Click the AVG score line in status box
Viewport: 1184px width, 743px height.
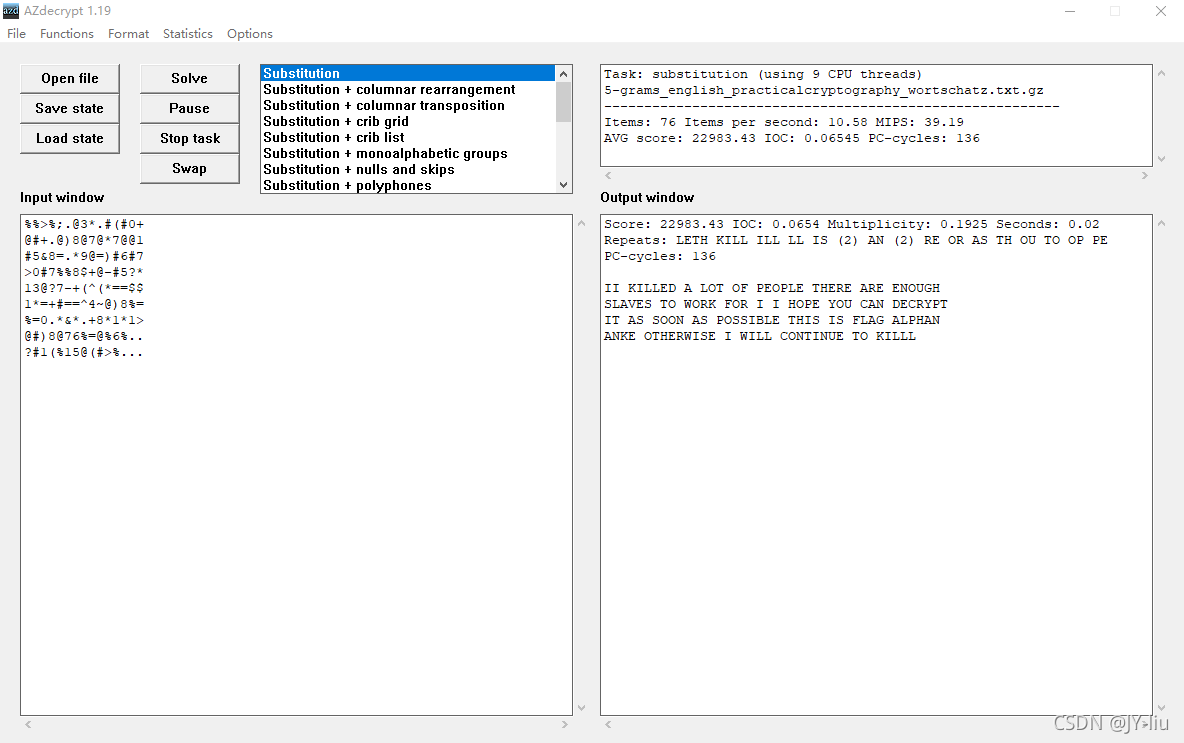(x=791, y=138)
